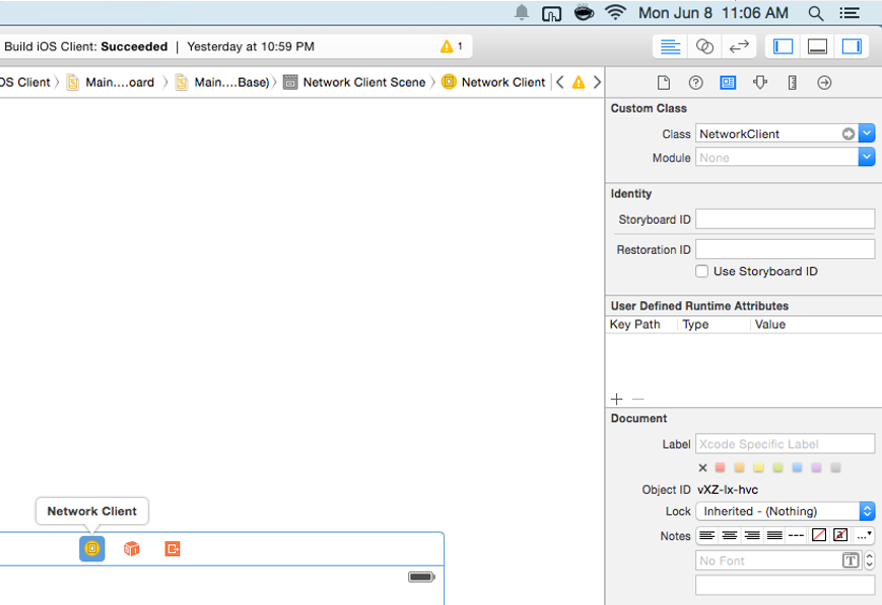
Task: Open the notes More options dropdown
Action: [x=863, y=535]
